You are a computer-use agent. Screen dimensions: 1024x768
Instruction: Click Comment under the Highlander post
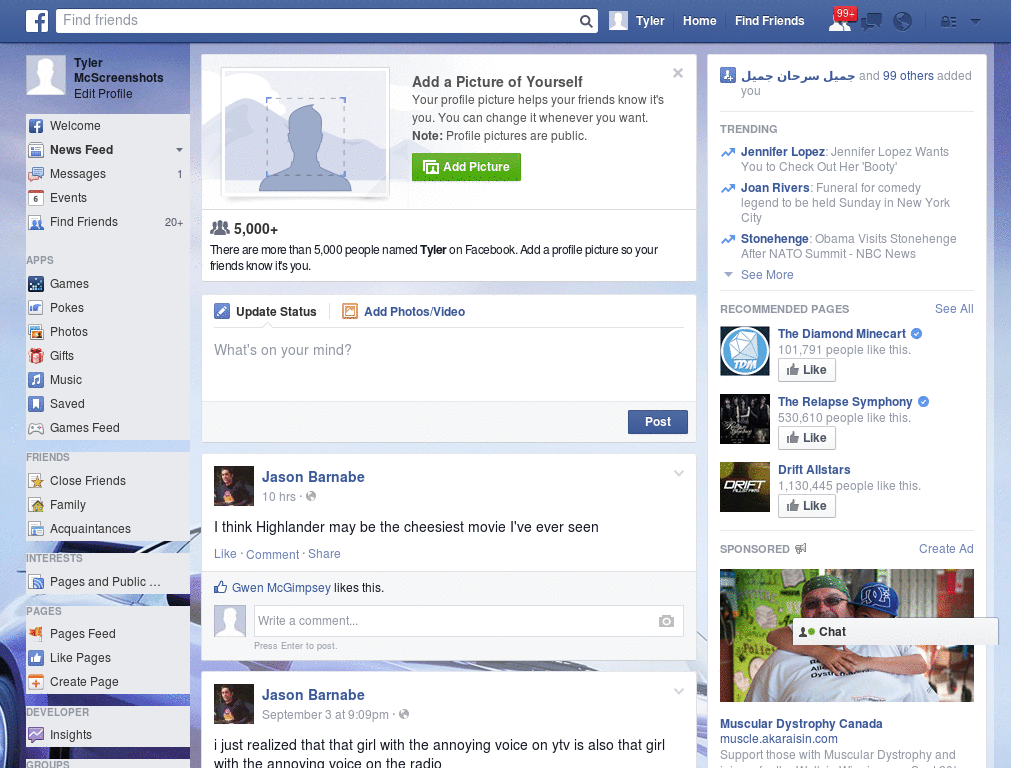coord(272,554)
